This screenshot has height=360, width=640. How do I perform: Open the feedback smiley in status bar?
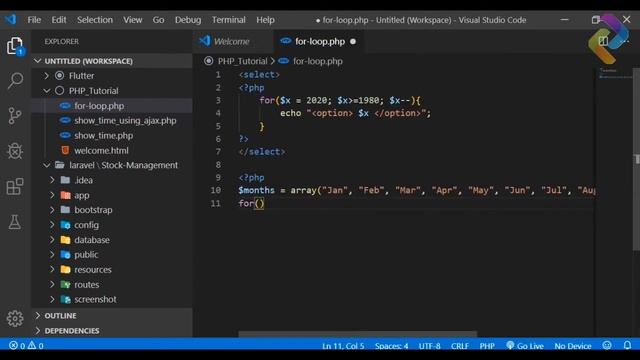[x=607, y=345]
